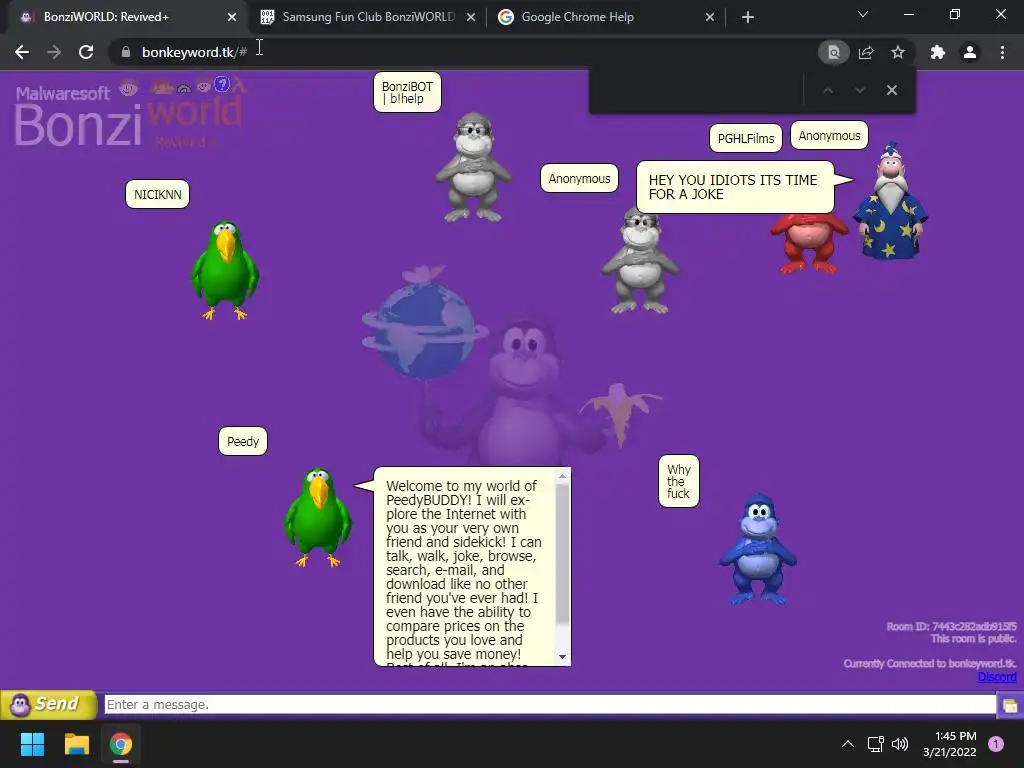
Task: Click the Chrome back arrow
Action: click(22, 52)
